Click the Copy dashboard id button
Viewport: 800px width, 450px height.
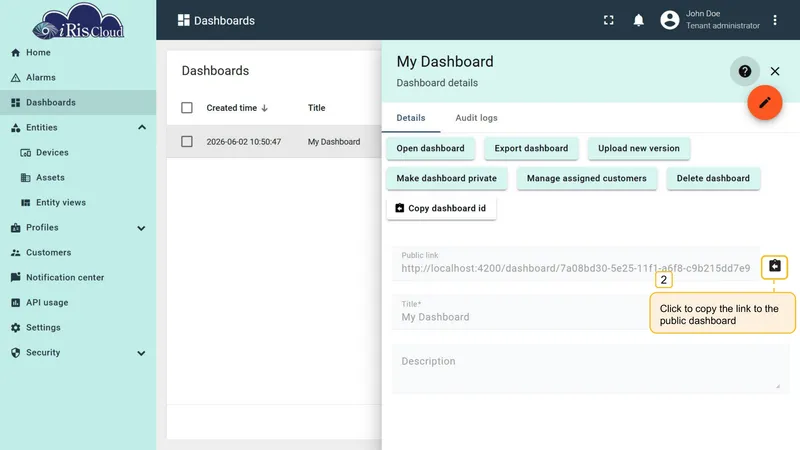441,209
